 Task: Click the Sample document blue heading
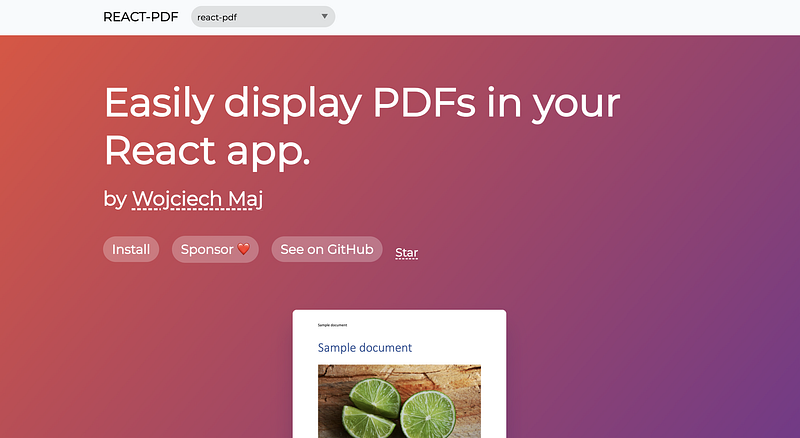[365, 348]
